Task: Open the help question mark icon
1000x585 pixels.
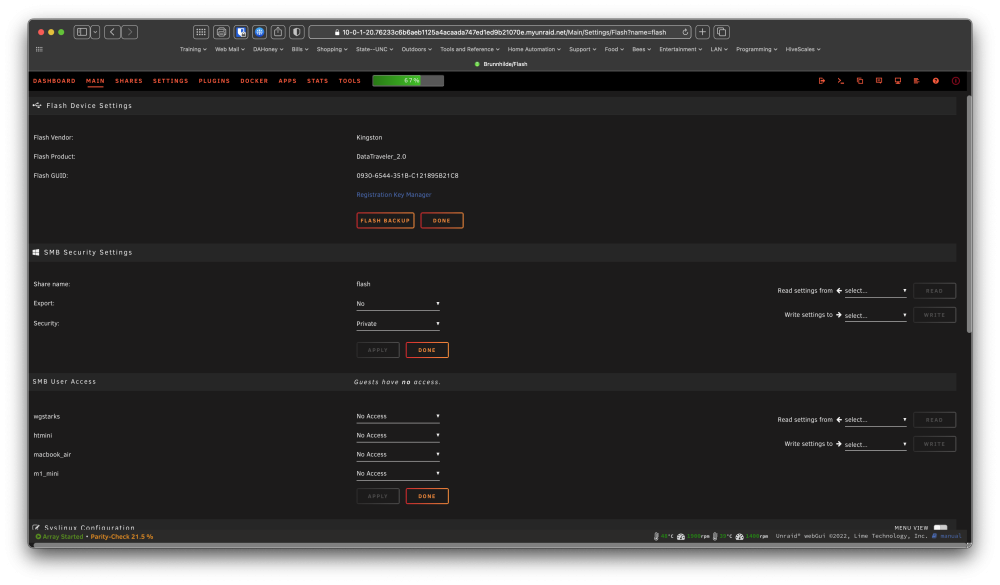Action: (x=936, y=81)
